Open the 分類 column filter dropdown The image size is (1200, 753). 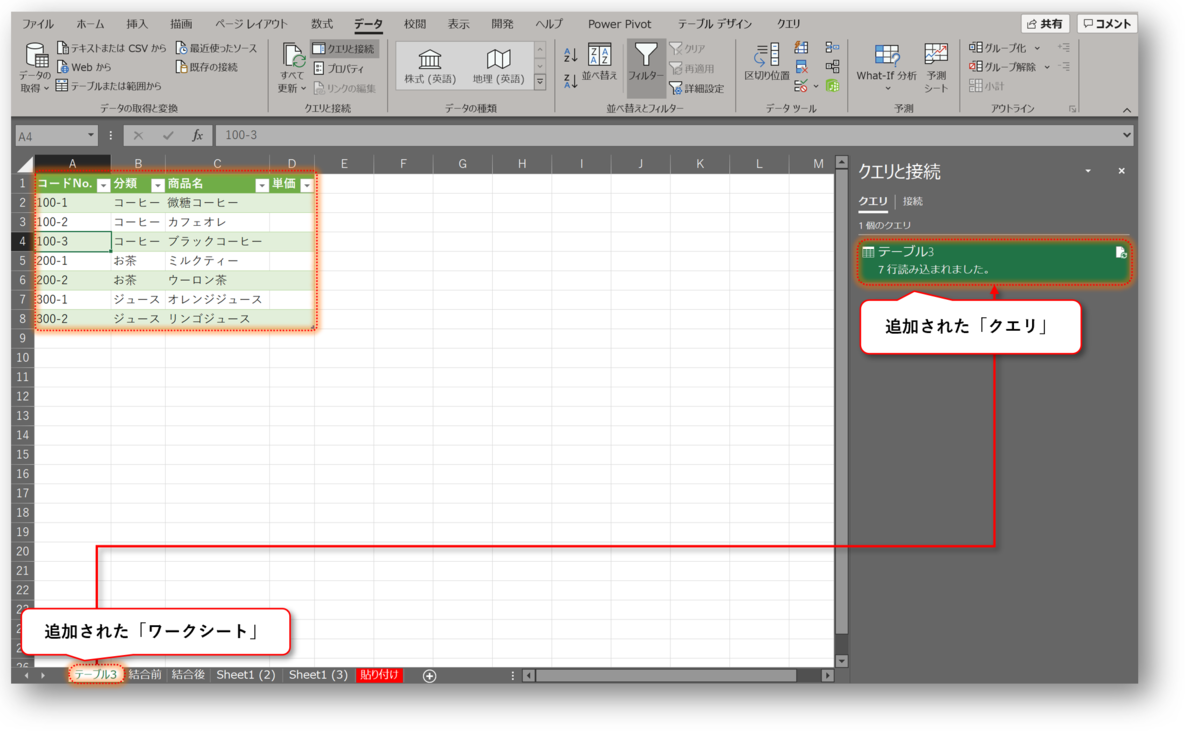coord(158,183)
